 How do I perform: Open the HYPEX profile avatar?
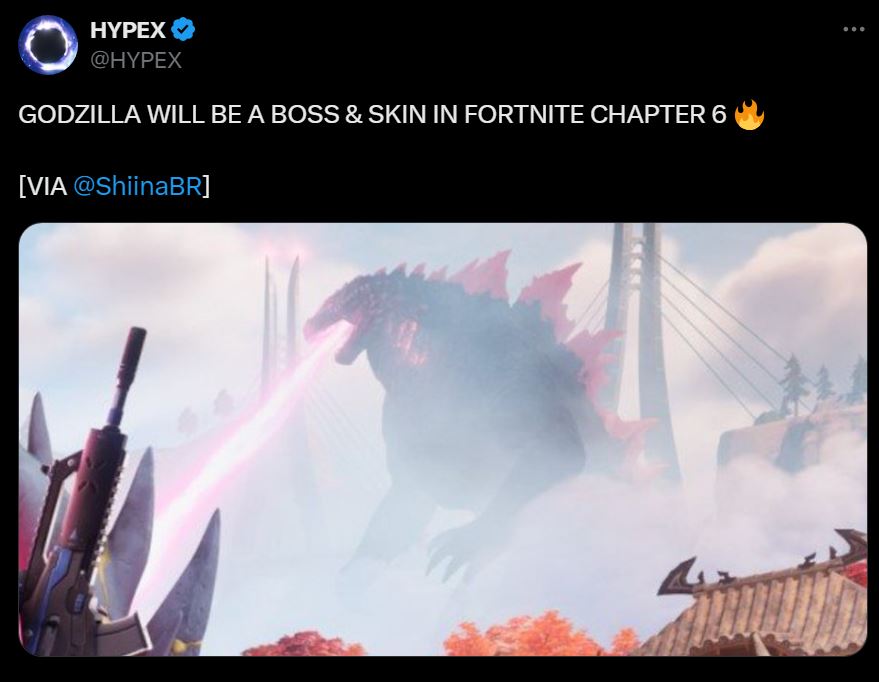pos(48,45)
